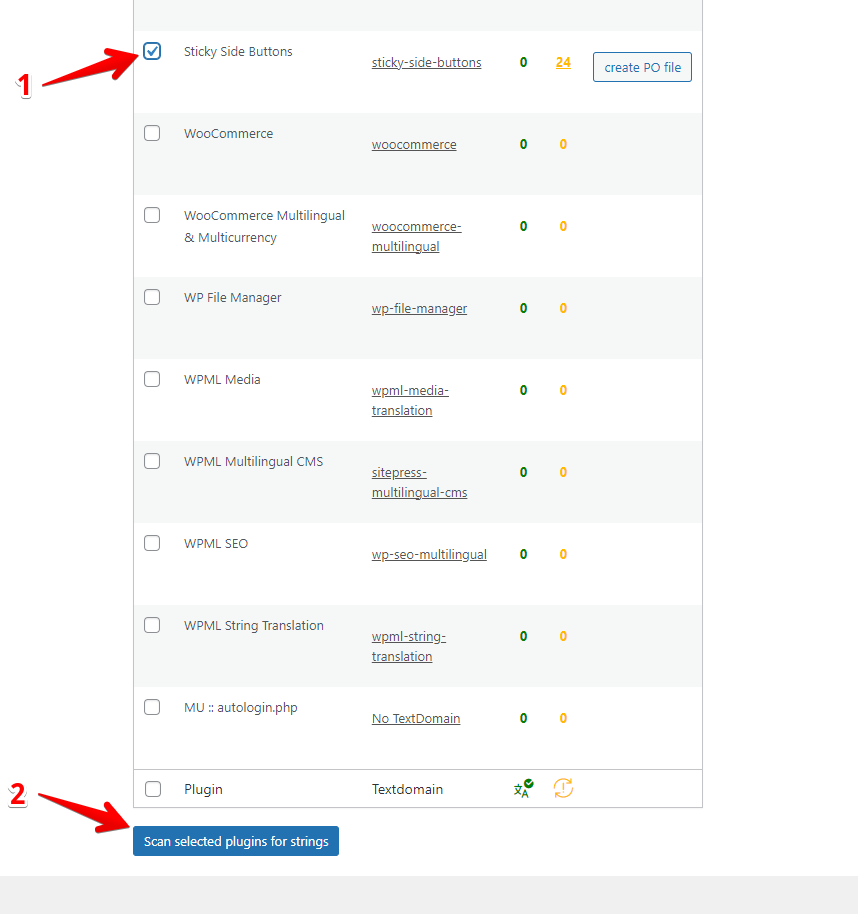858x914 pixels.
Task: Follow the wp-seo-multilingual link
Action: 429,554
